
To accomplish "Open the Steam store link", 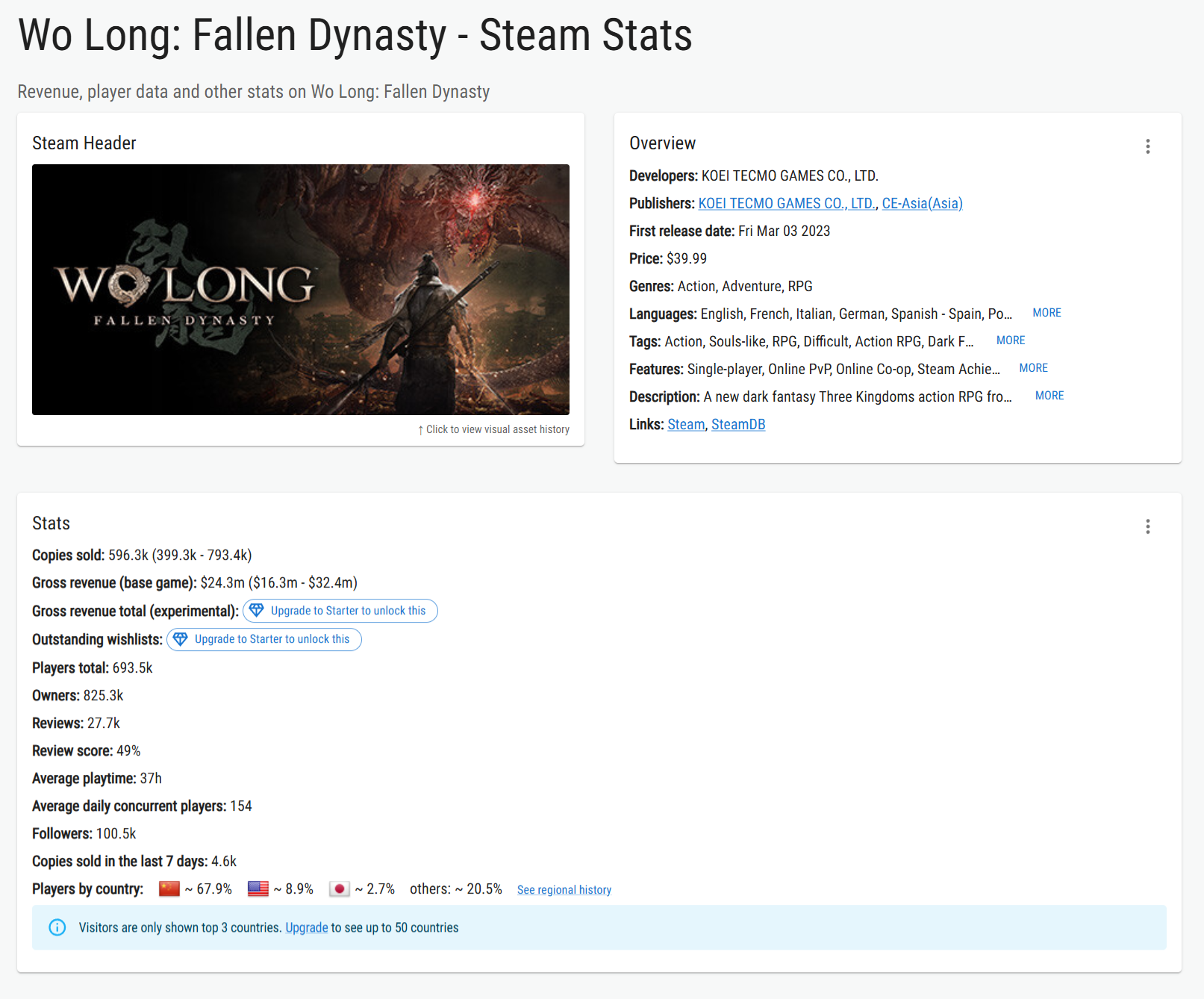I will tap(686, 424).
